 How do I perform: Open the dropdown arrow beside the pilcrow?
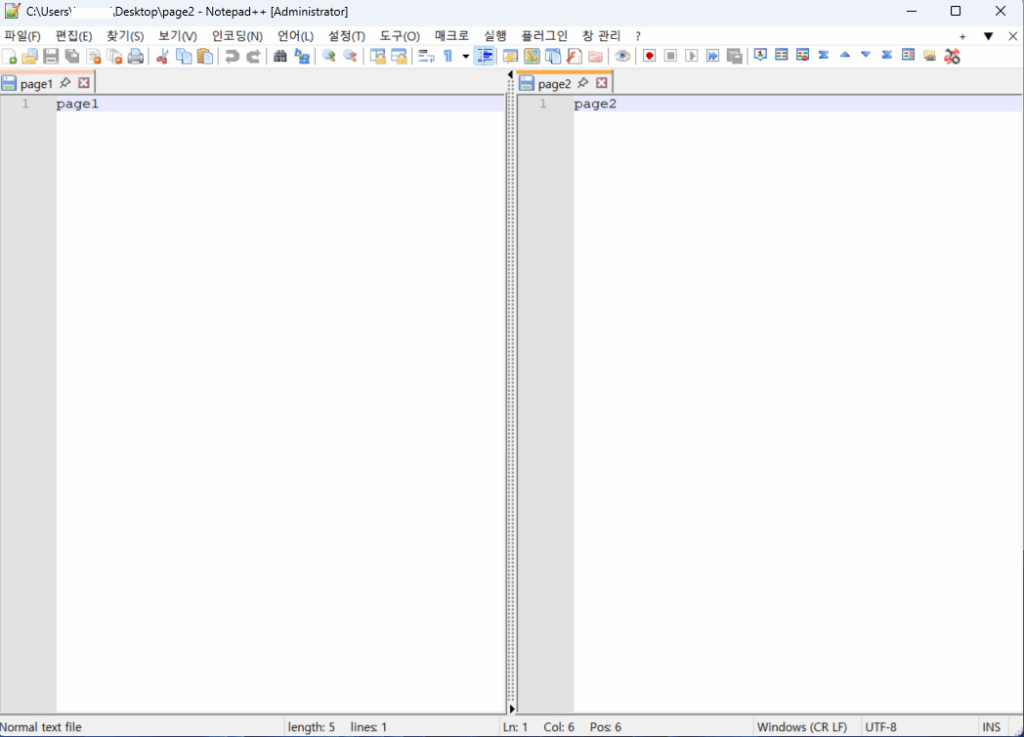click(465, 56)
